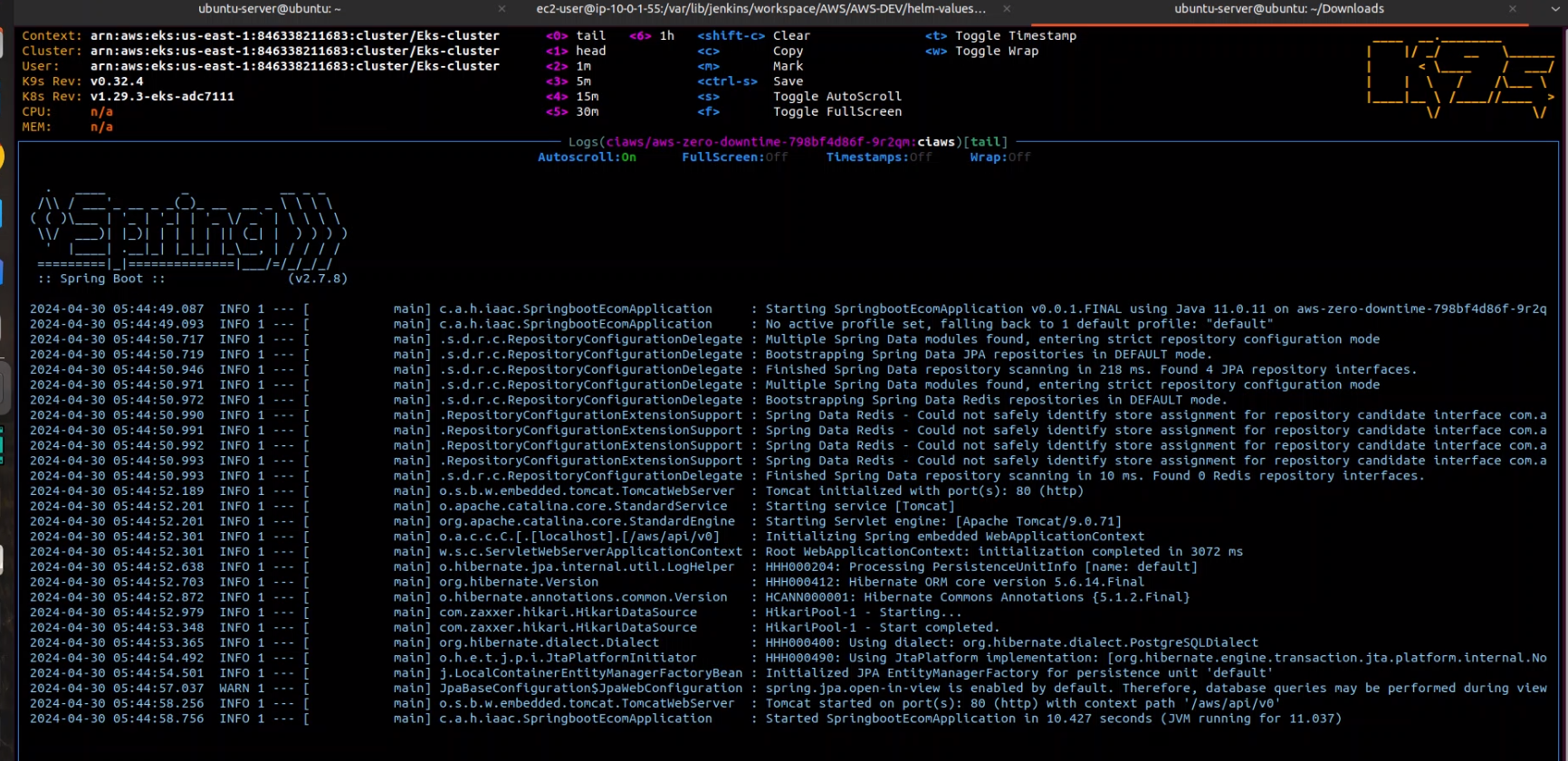Screen dimensions: 1568x761
Task: Click the K8s Rev v1.29.3-eks-adc7111 value
Action: 162,97
